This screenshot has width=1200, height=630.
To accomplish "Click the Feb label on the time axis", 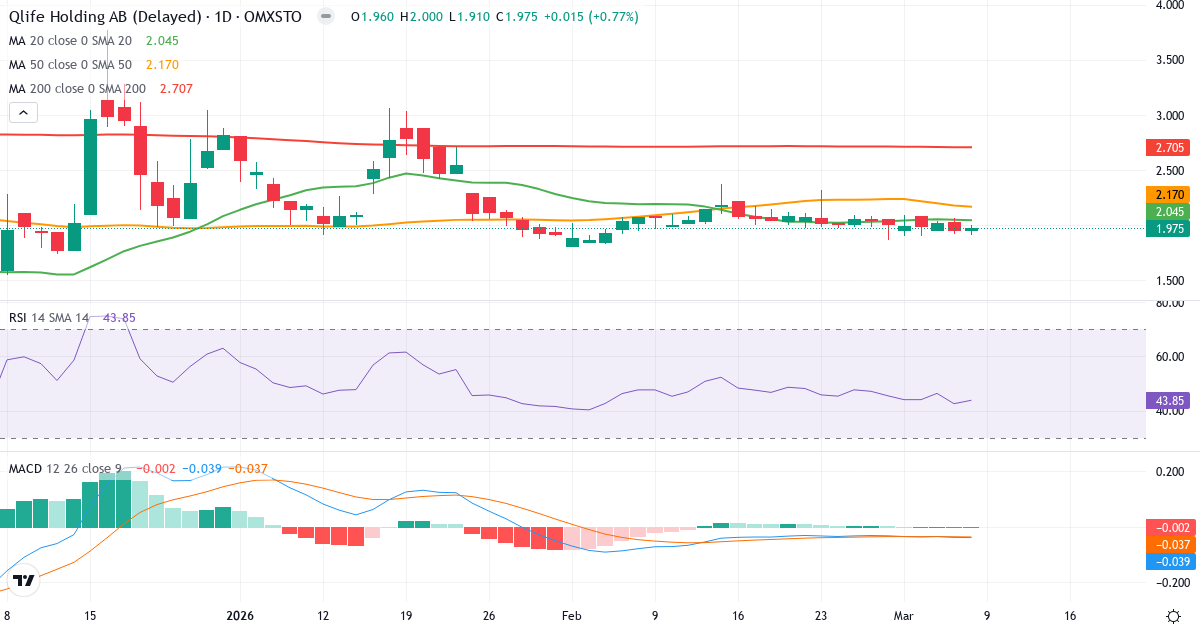I will 572,617.
